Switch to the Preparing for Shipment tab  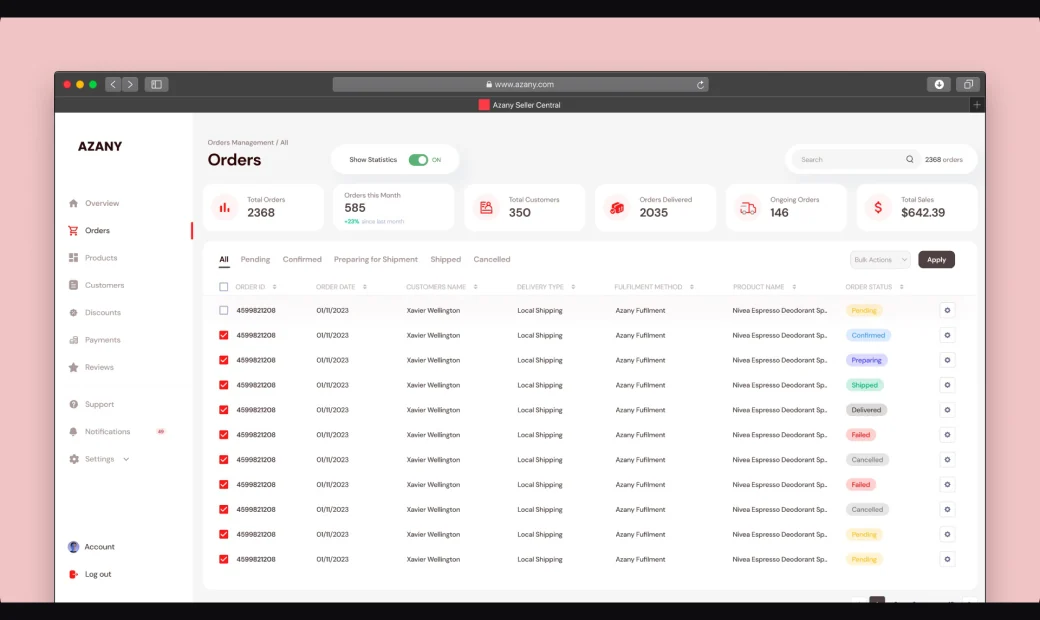(x=375, y=259)
